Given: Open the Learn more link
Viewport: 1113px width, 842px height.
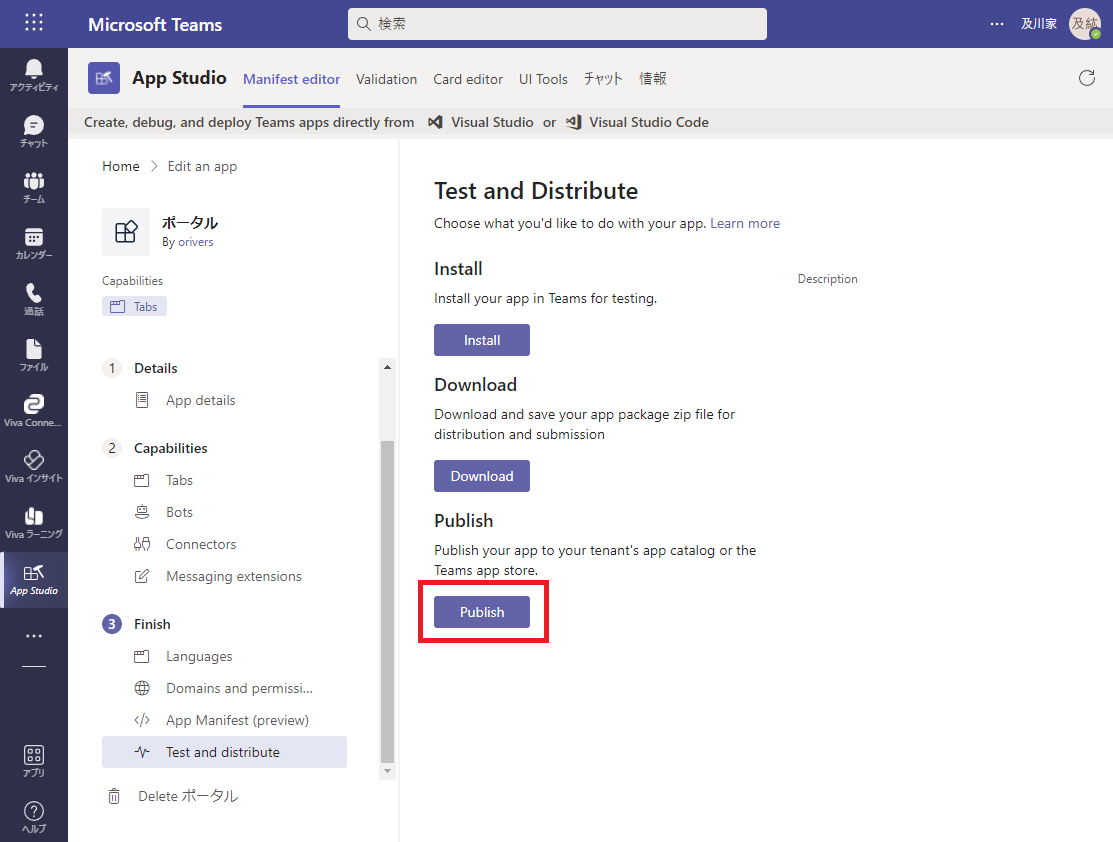Looking at the screenshot, I should 745,223.
